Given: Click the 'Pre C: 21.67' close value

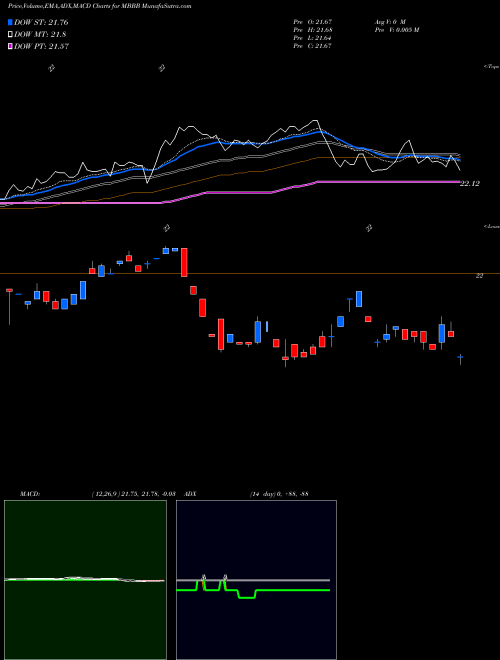Looking at the screenshot, I should click(312, 46).
